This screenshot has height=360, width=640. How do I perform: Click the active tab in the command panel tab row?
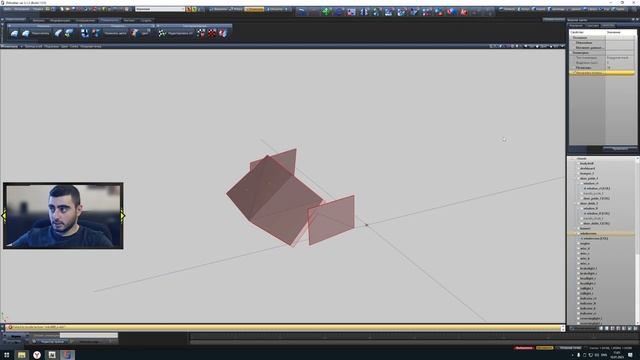[x=109, y=20]
